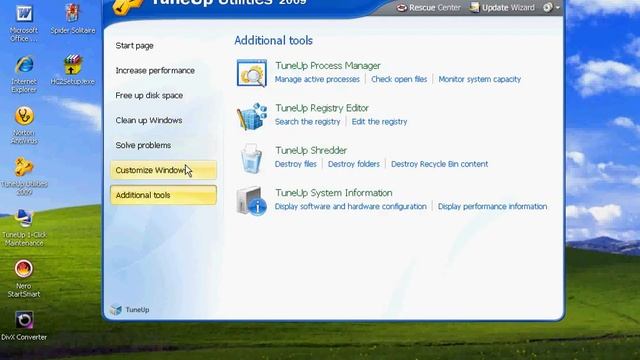Click Check open files link

tap(399, 79)
